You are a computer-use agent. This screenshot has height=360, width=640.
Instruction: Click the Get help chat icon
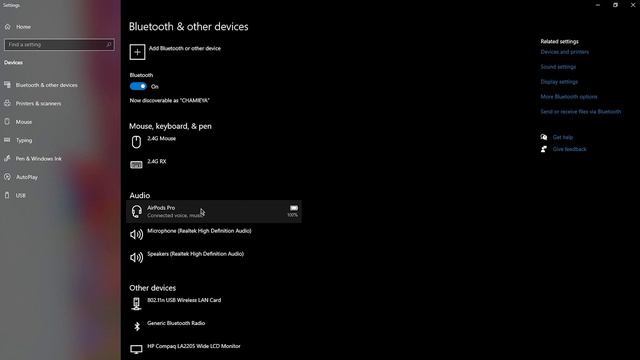[x=544, y=137]
